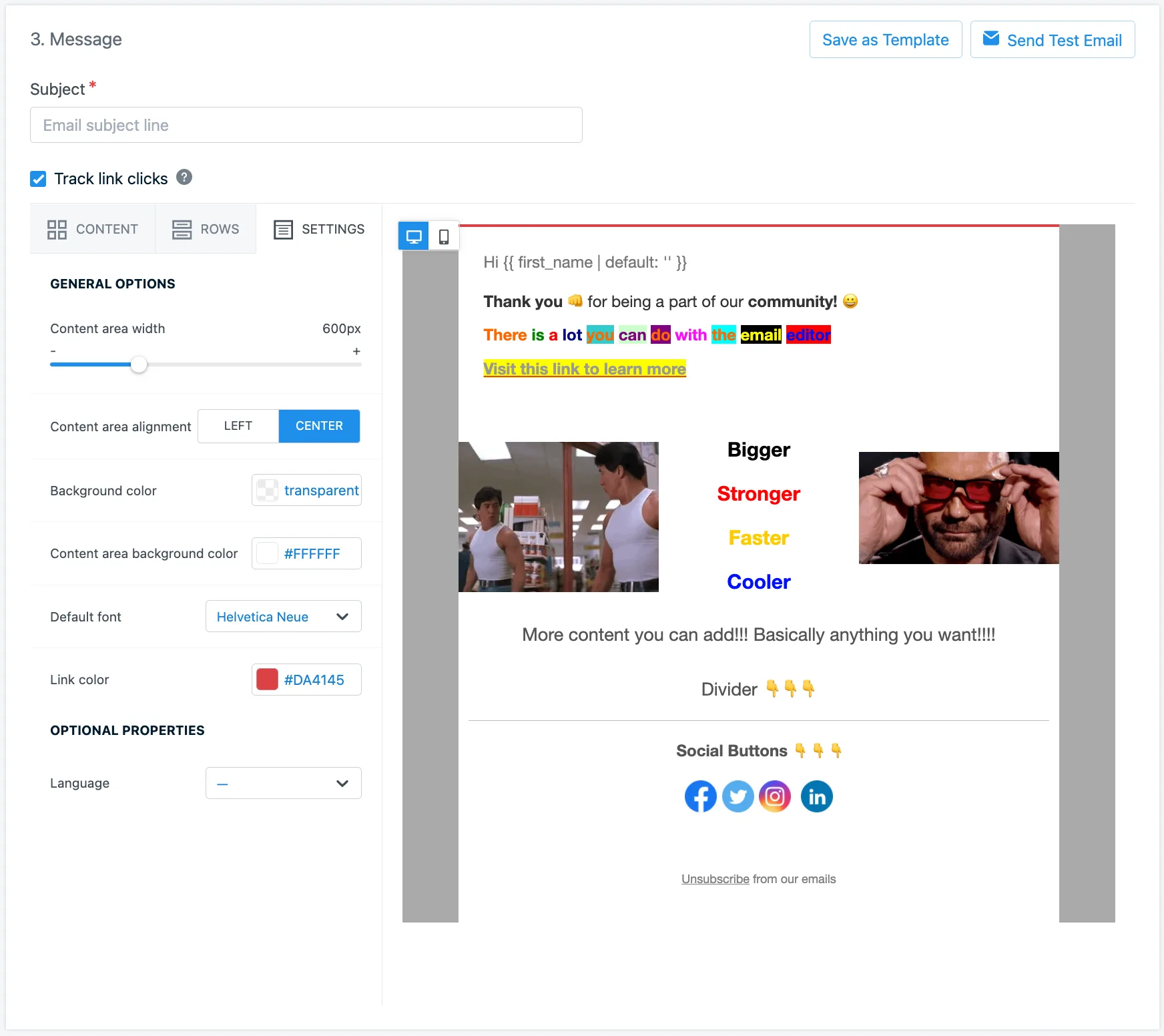
Task: Switch to the CONTENT tab
Action: coord(92,229)
